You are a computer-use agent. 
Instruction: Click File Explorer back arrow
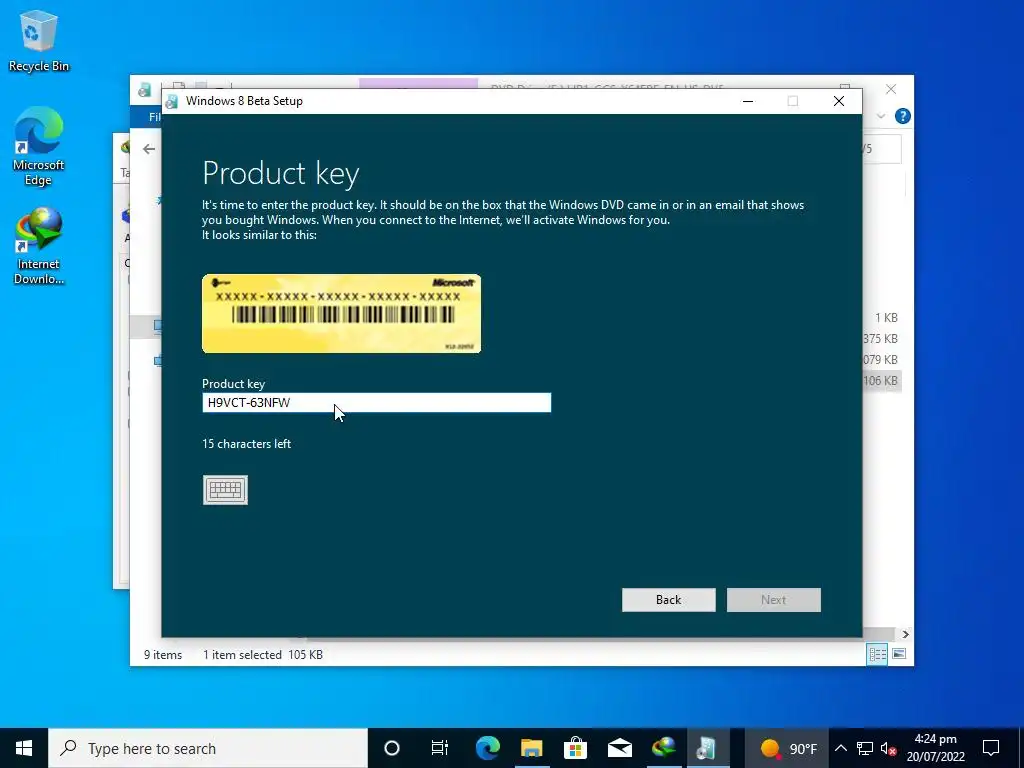[x=149, y=150]
